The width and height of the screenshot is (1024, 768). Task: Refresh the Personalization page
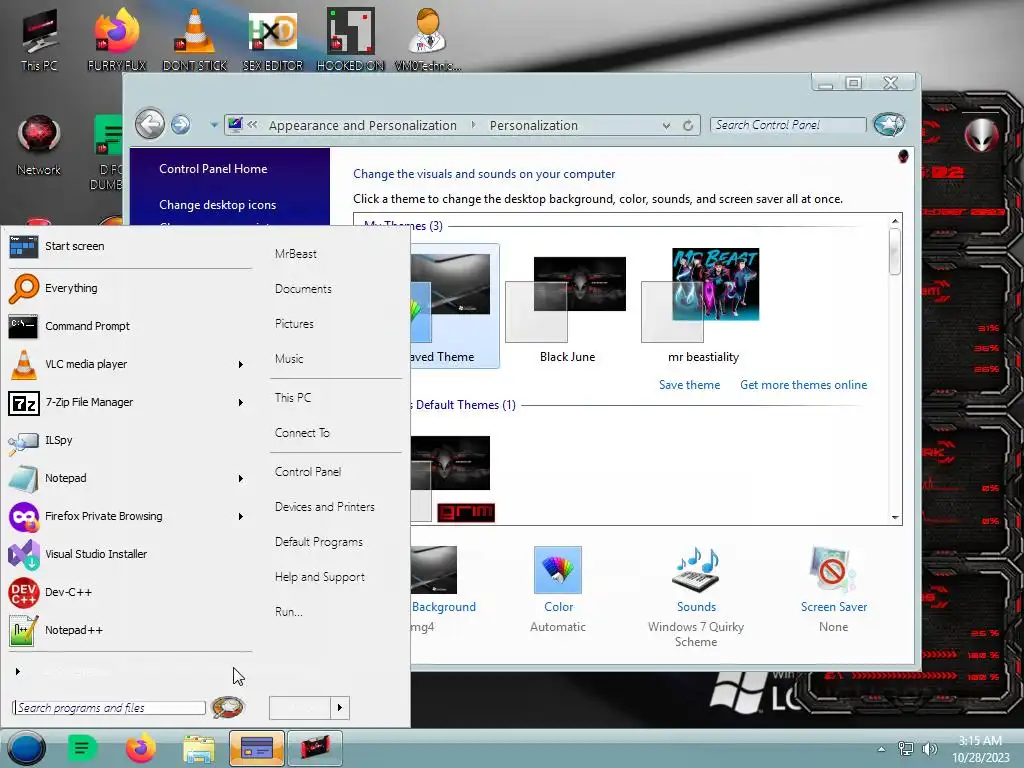(x=688, y=125)
